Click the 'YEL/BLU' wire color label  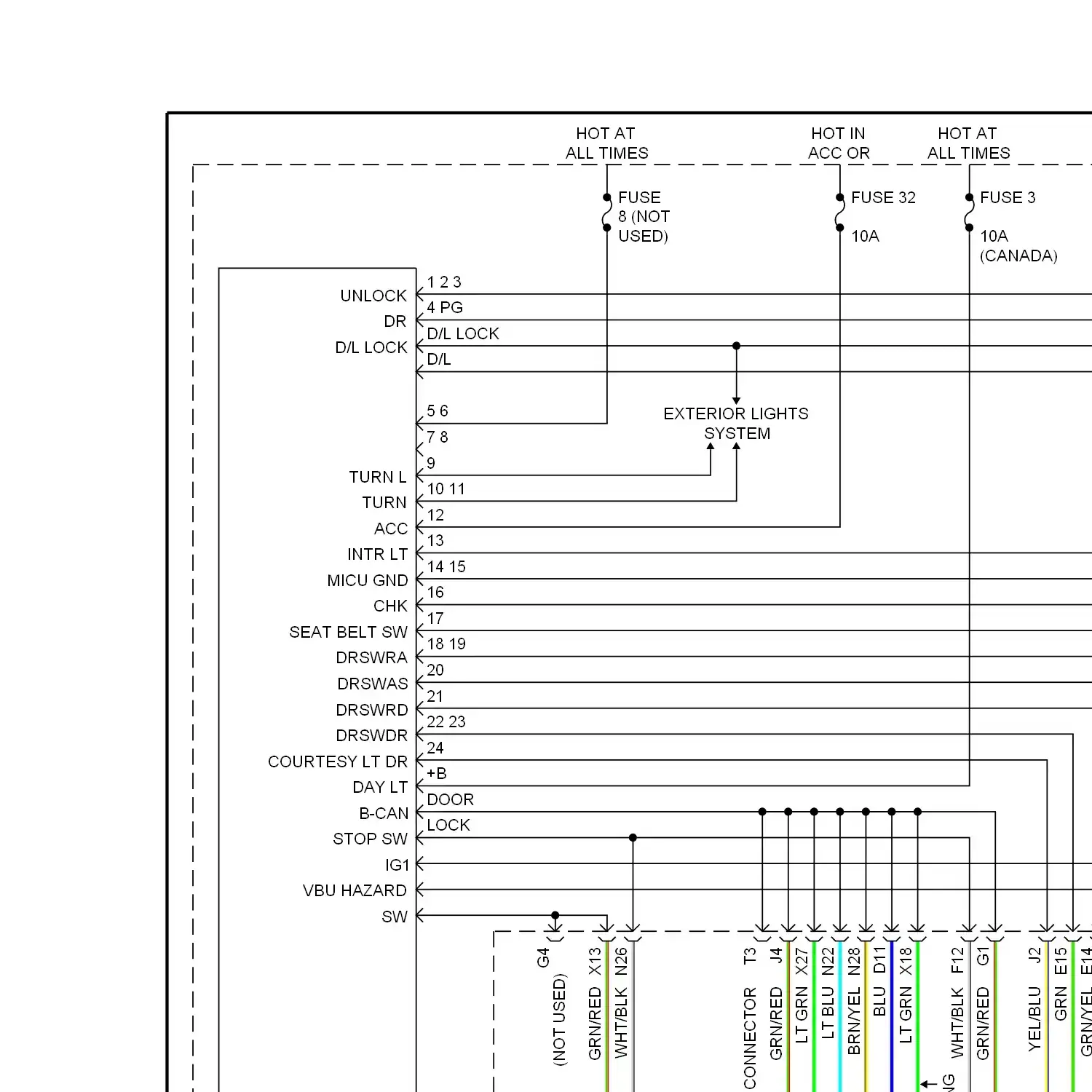[1034, 1019]
